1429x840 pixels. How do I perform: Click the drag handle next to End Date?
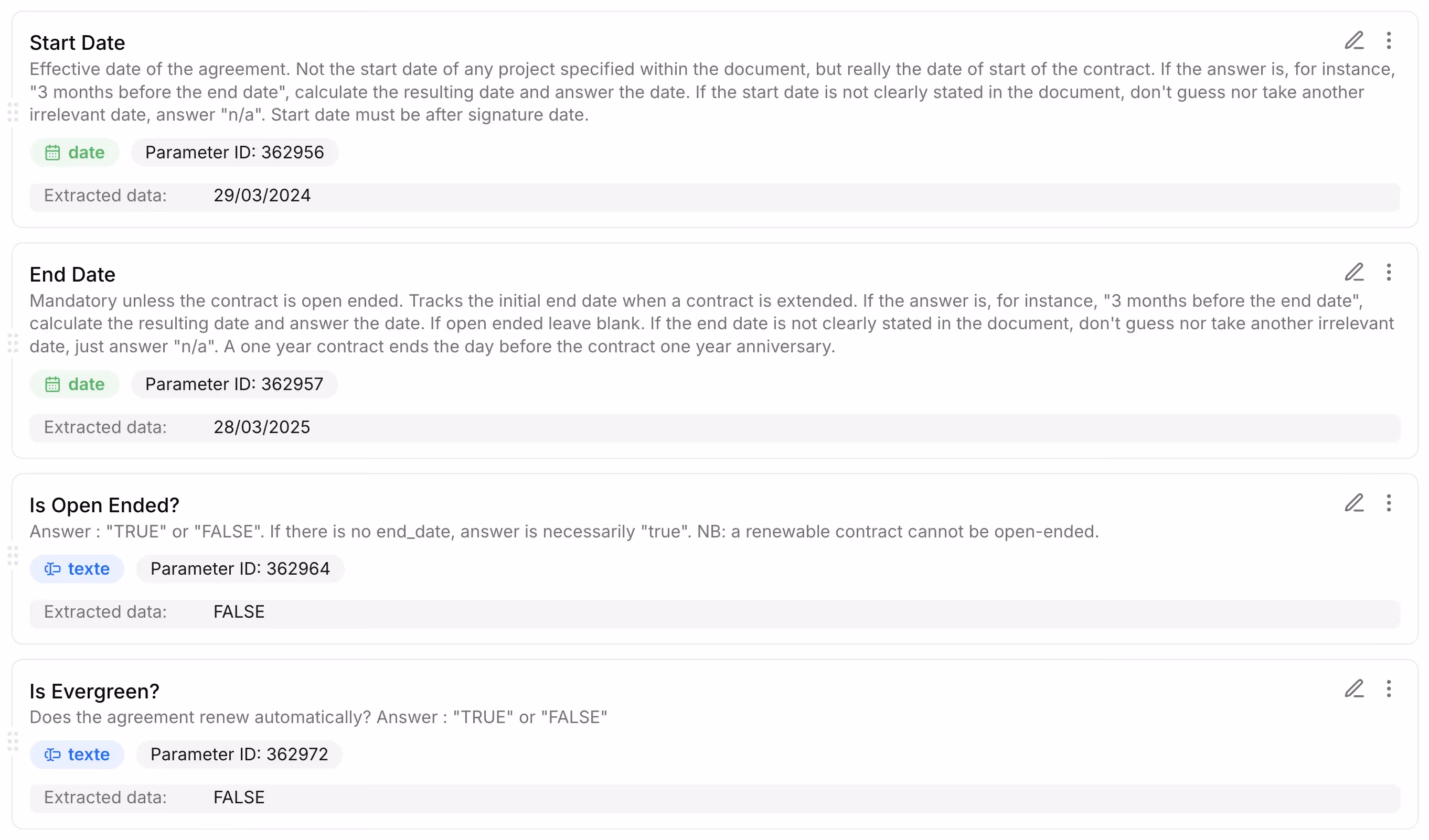click(13, 343)
